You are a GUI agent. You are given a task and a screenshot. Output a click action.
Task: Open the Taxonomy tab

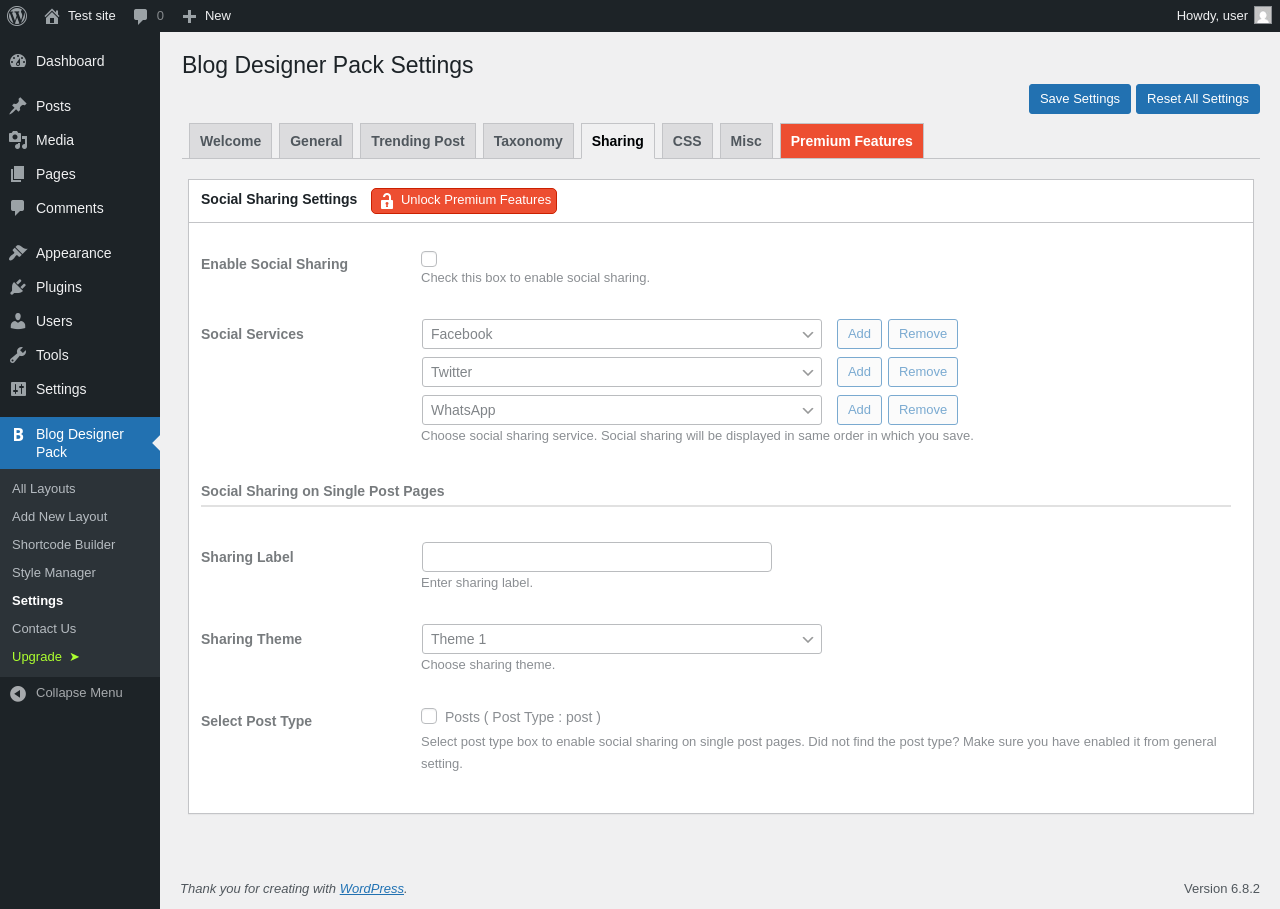528,141
